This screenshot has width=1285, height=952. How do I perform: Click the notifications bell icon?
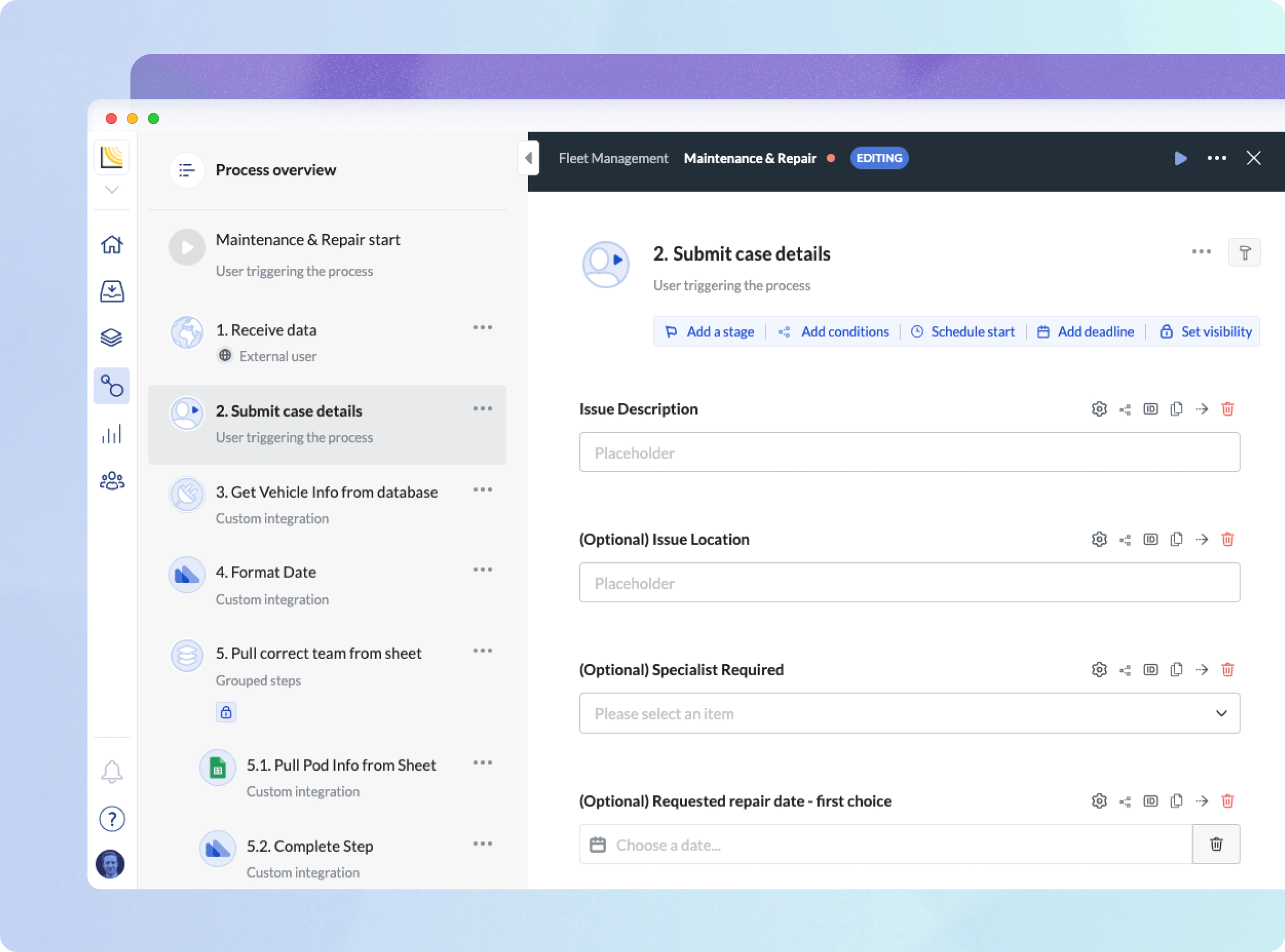[112, 772]
